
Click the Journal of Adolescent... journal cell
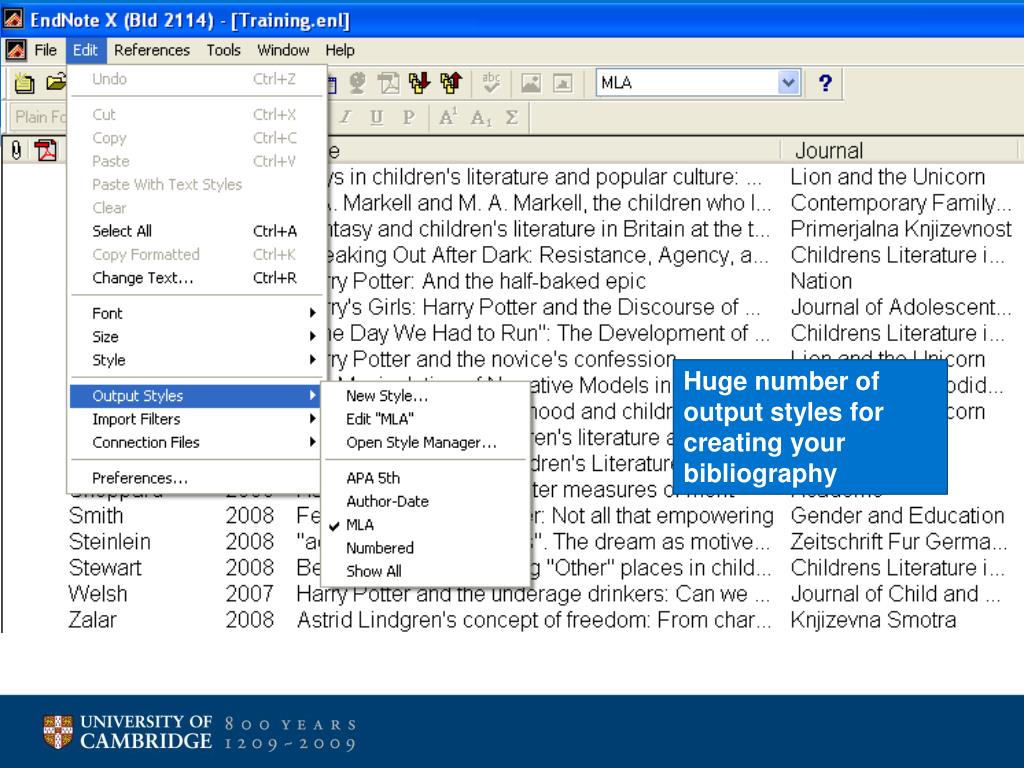coord(901,307)
